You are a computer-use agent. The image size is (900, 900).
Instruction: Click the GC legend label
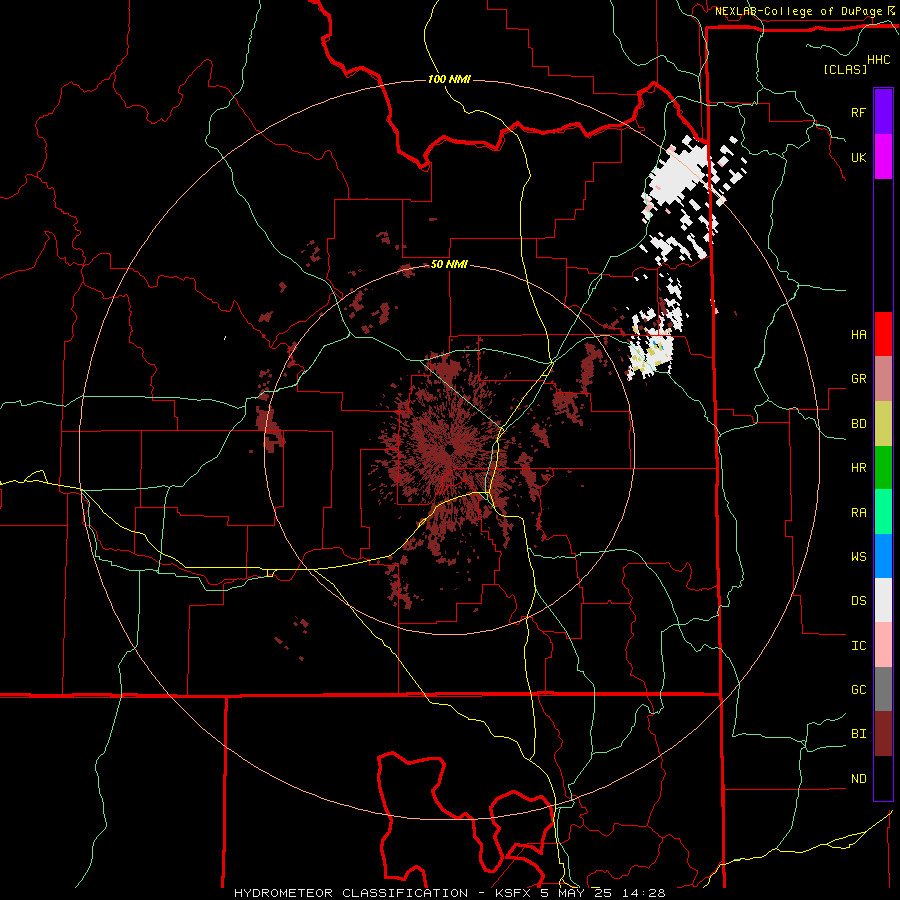(x=858, y=689)
